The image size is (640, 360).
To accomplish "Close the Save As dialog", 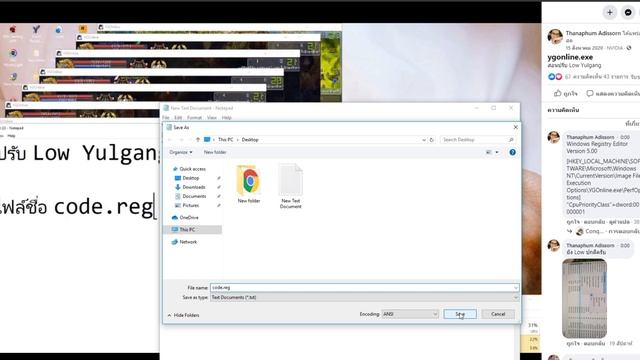I will pos(515,127).
